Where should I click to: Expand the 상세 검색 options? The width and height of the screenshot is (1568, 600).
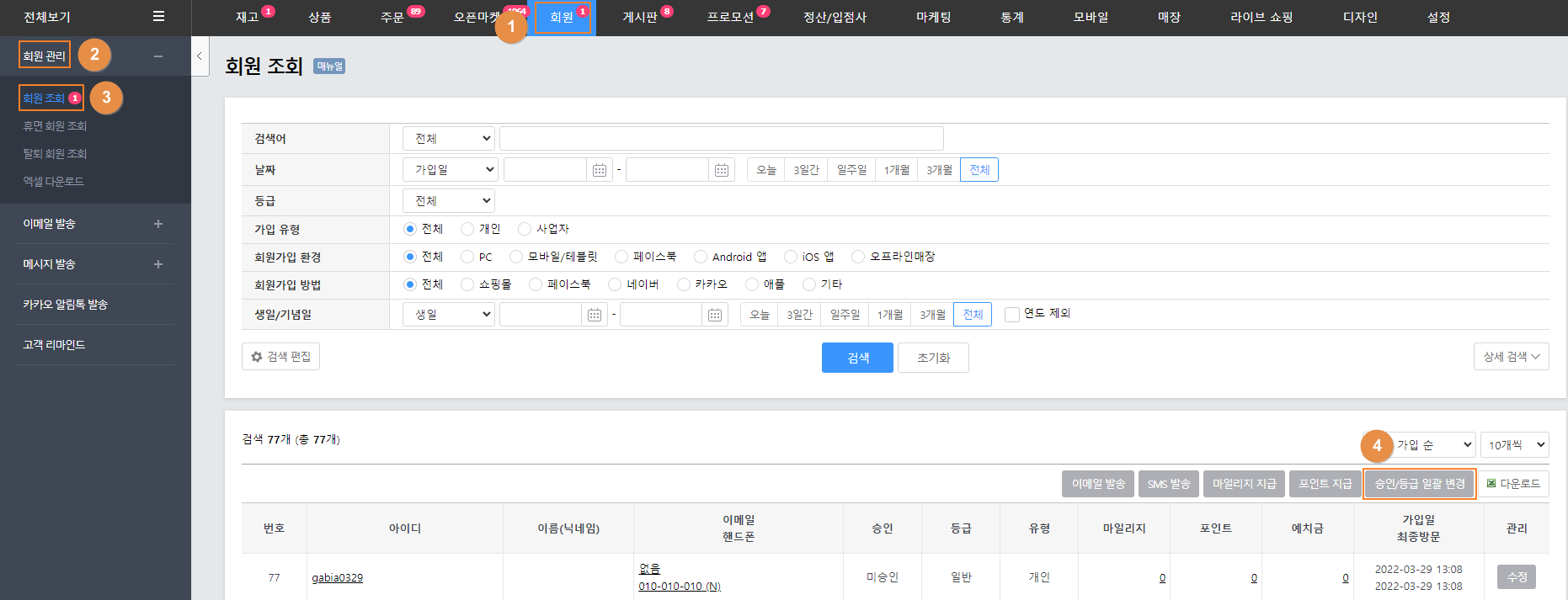pyautogui.click(x=1511, y=357)
